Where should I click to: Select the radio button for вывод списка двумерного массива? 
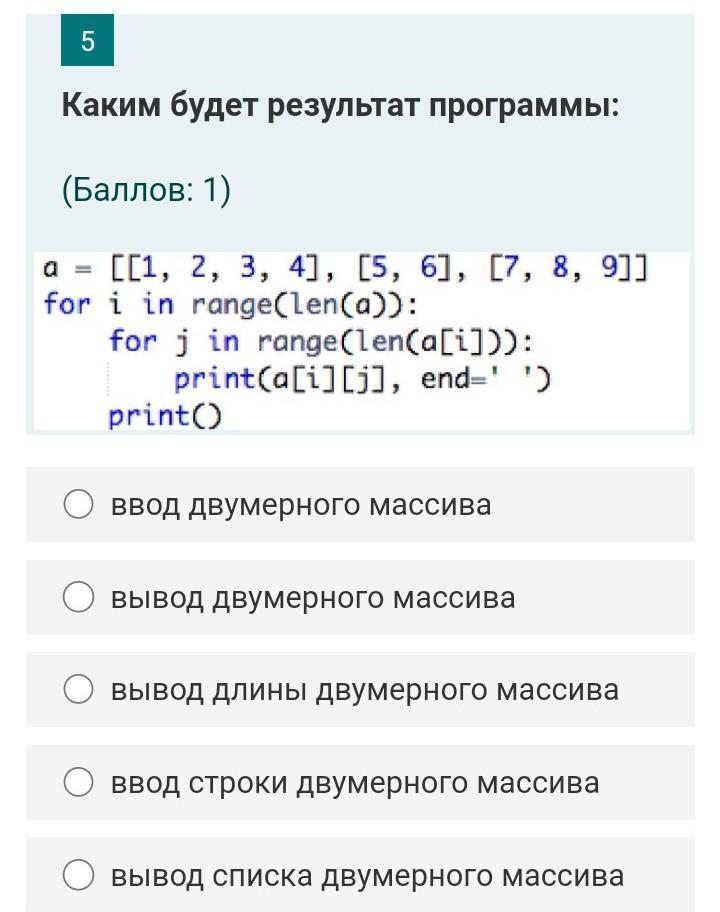(x=79, y=875)
